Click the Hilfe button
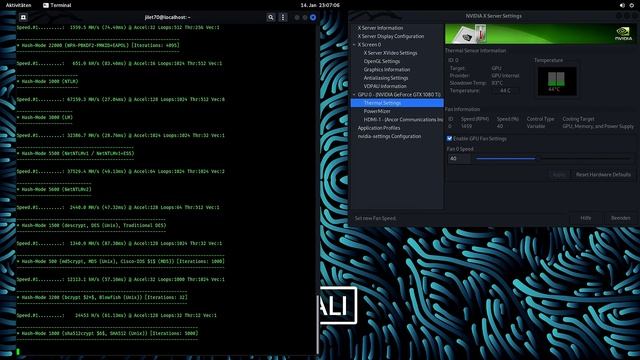This screenshot has height=360, width=640. click(586, 218)
